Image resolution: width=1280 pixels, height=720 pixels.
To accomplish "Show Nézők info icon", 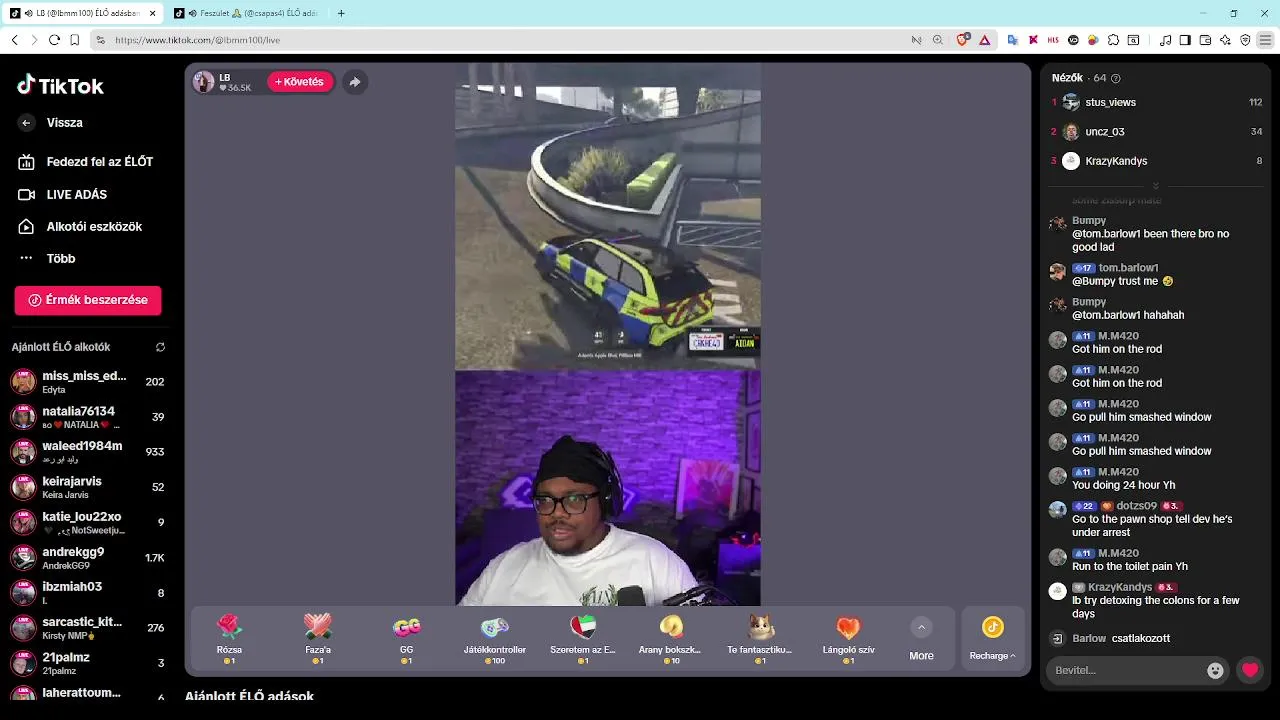I will (1116, 78).
